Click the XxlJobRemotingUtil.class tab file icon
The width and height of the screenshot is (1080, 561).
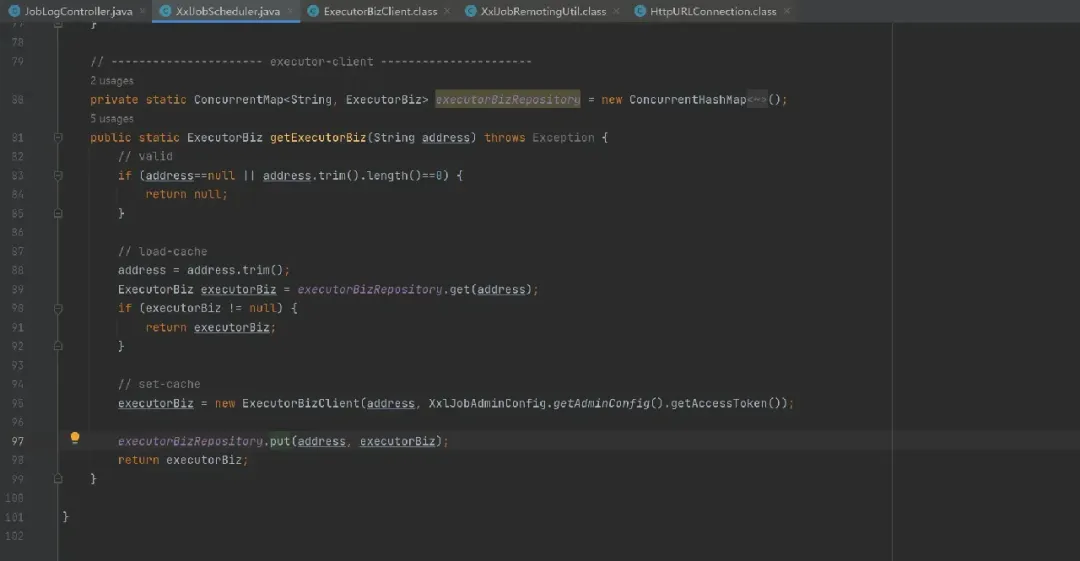[x=470, y=11]
